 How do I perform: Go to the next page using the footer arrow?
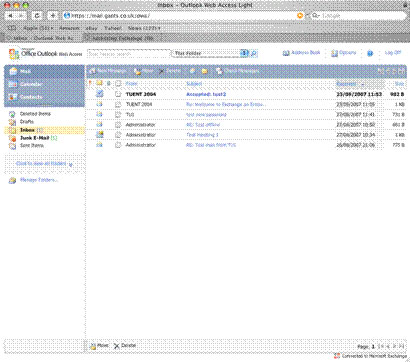(395, 347)
